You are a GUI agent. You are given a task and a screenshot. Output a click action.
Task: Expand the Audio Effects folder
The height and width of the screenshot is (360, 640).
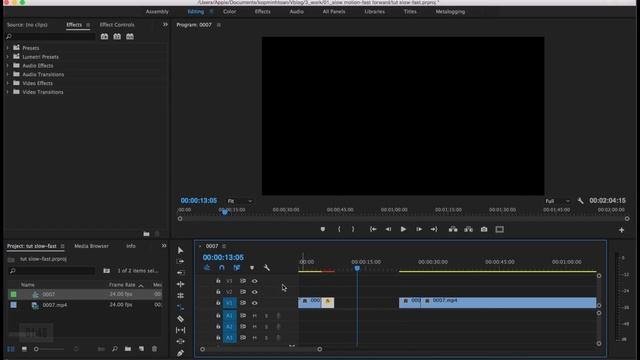click(7, 66)
